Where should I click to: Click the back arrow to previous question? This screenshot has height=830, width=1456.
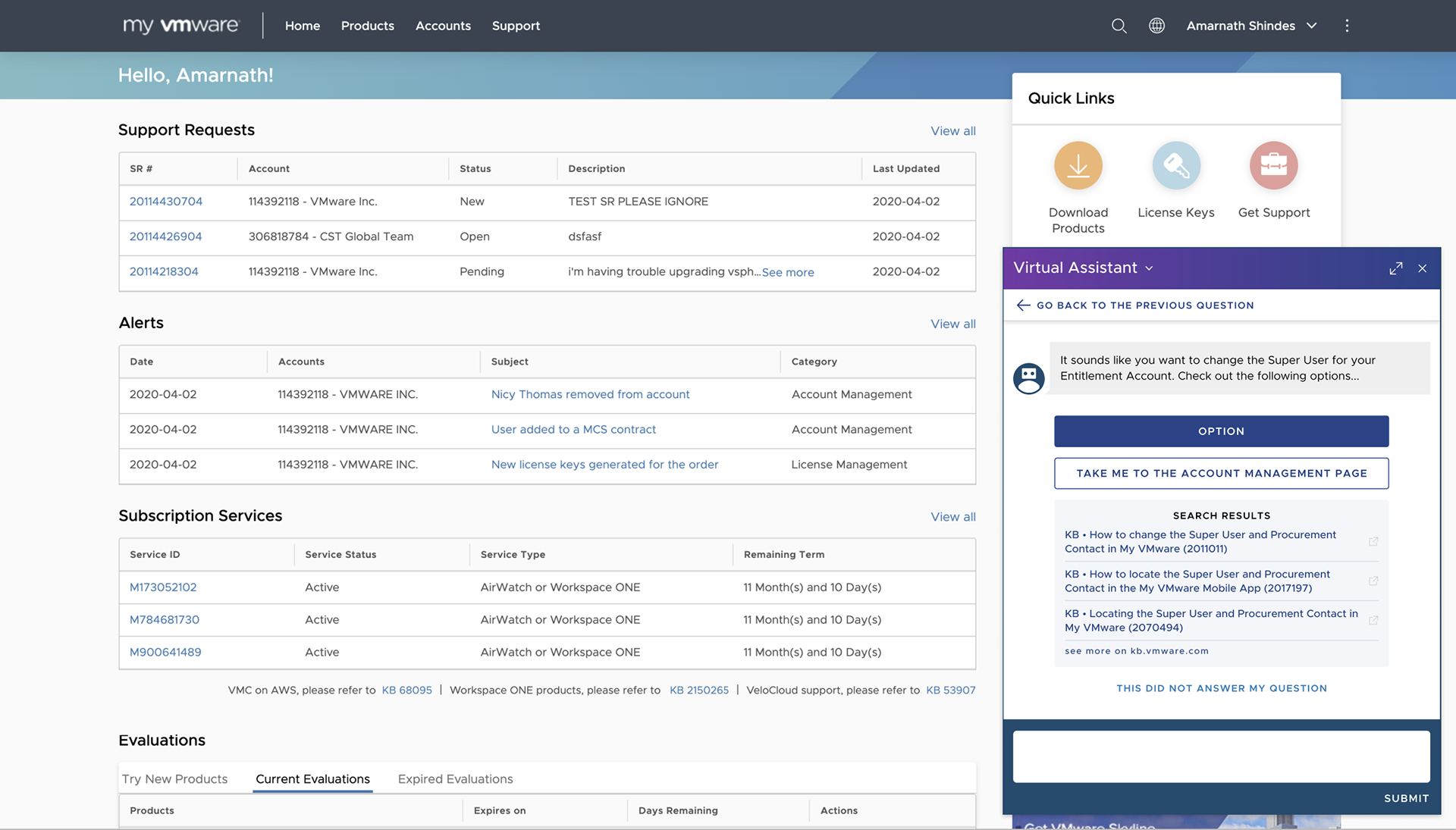pyautogui.click(x=1023, y=305)
